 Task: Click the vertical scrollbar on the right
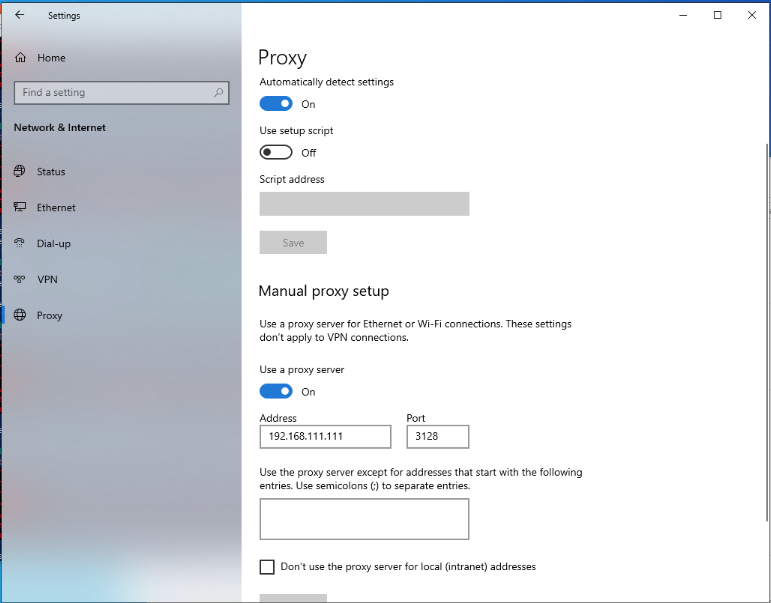coord(768,332)
